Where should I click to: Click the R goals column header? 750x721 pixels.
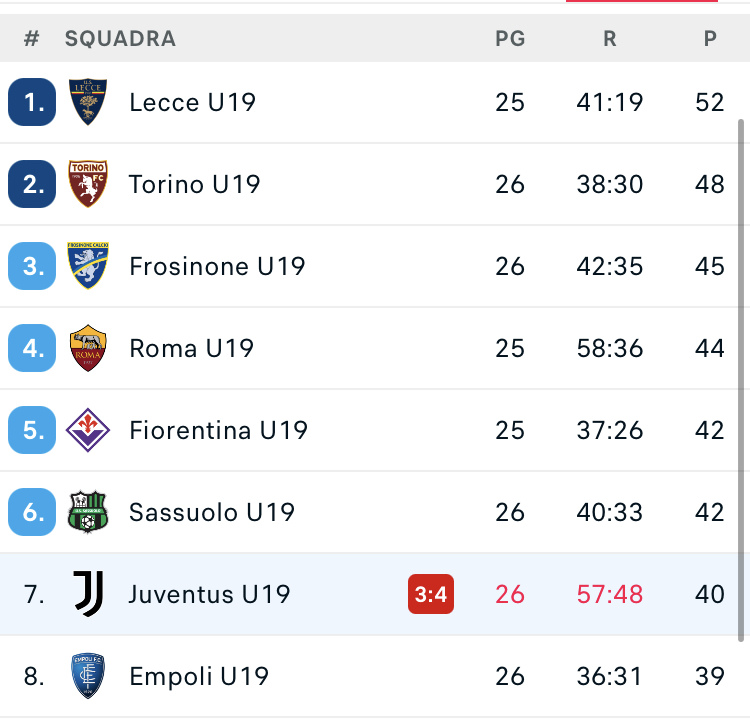coord(609,39)
